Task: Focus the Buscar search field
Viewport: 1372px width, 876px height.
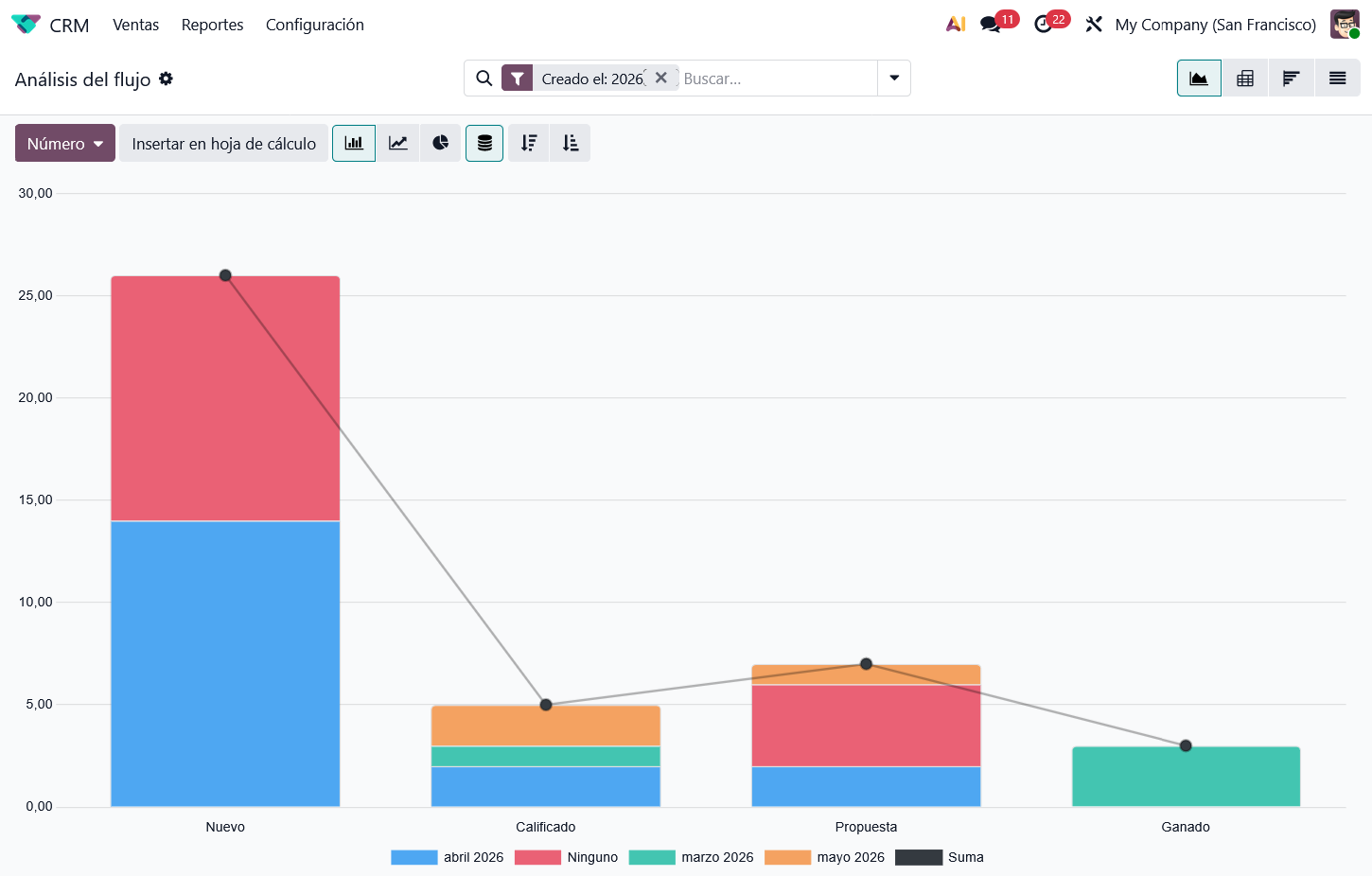Action: (776, 79)
